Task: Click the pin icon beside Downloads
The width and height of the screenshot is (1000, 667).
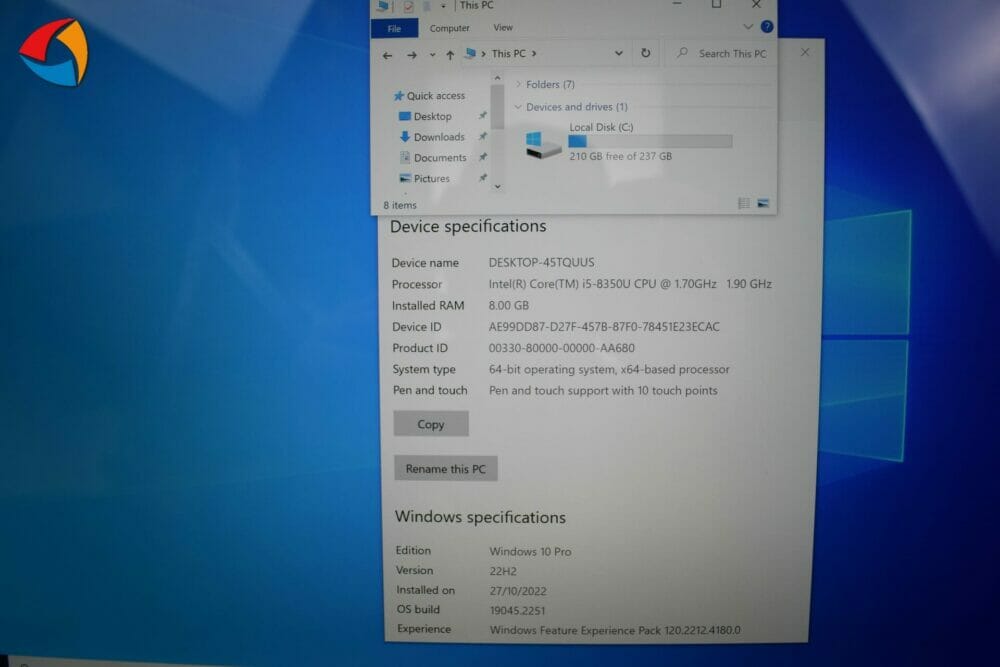Action: [x=483, y=136]
